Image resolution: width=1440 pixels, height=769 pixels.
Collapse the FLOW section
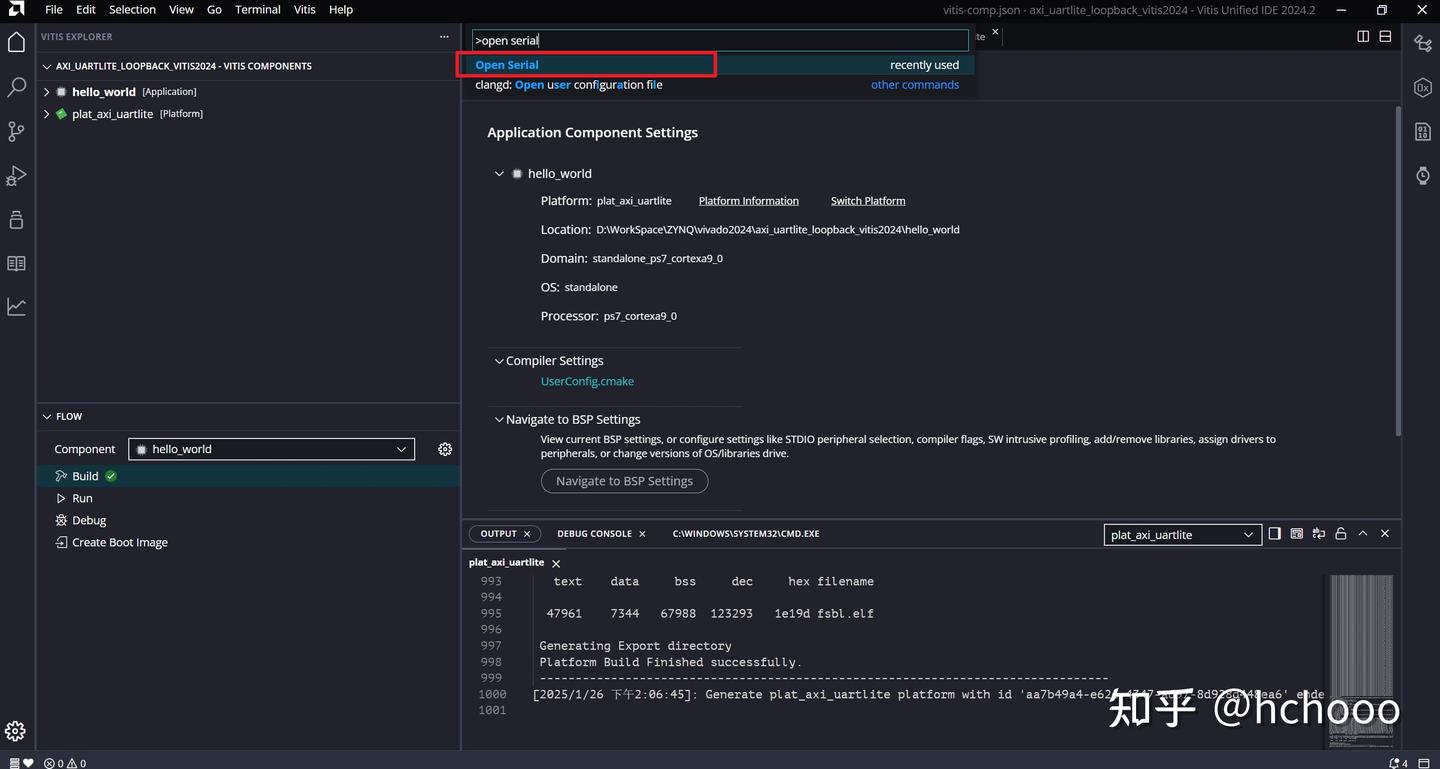pos(46,416)
